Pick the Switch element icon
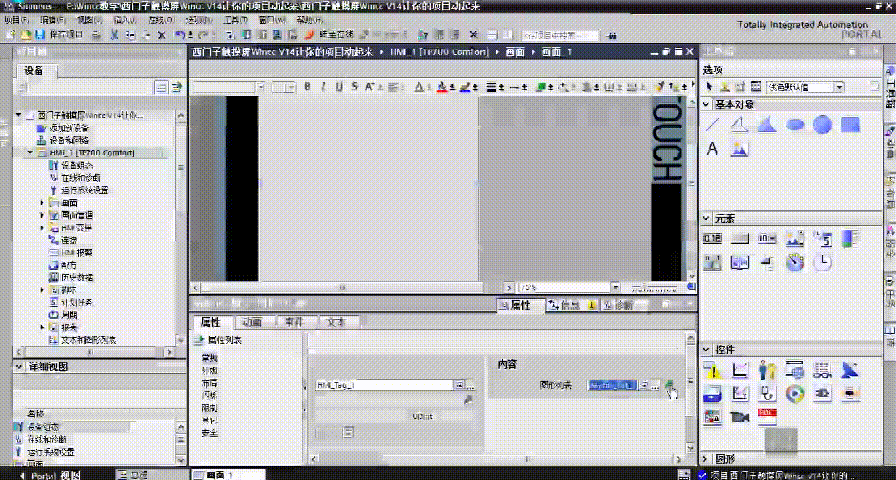Image resolution: width=896 pixels, height=480 pixels. 712,262
